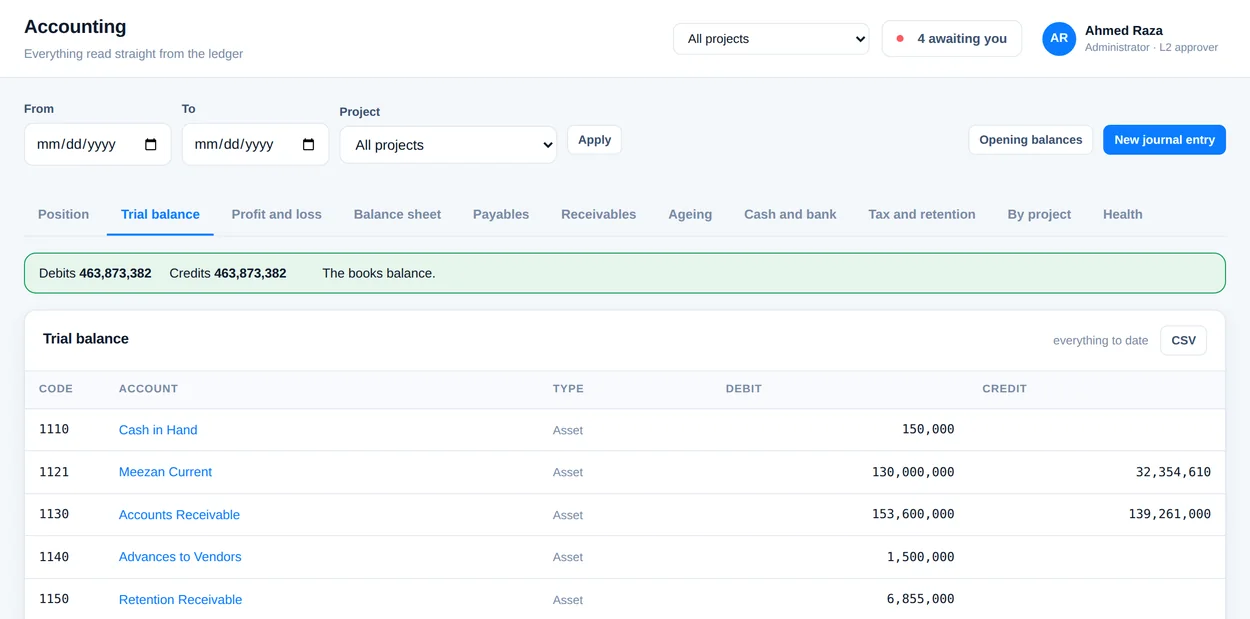Select account code 1140 cell
The height and width of the screenshot is (619, 1250).
pos(54,556)
